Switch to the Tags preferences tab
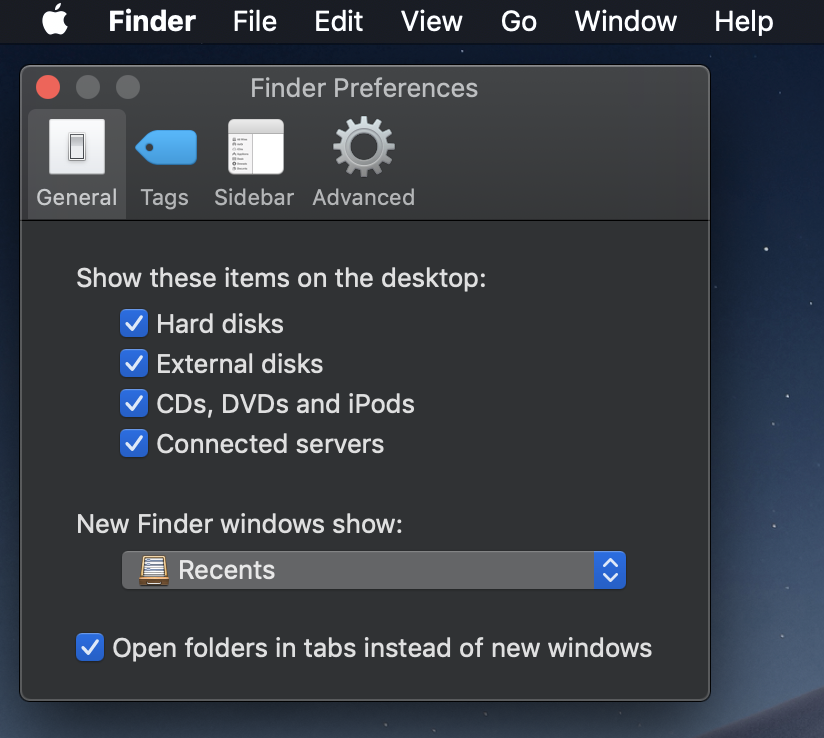Image resolution: width=824 pixels, height=738 pixels. click(165, 164)
